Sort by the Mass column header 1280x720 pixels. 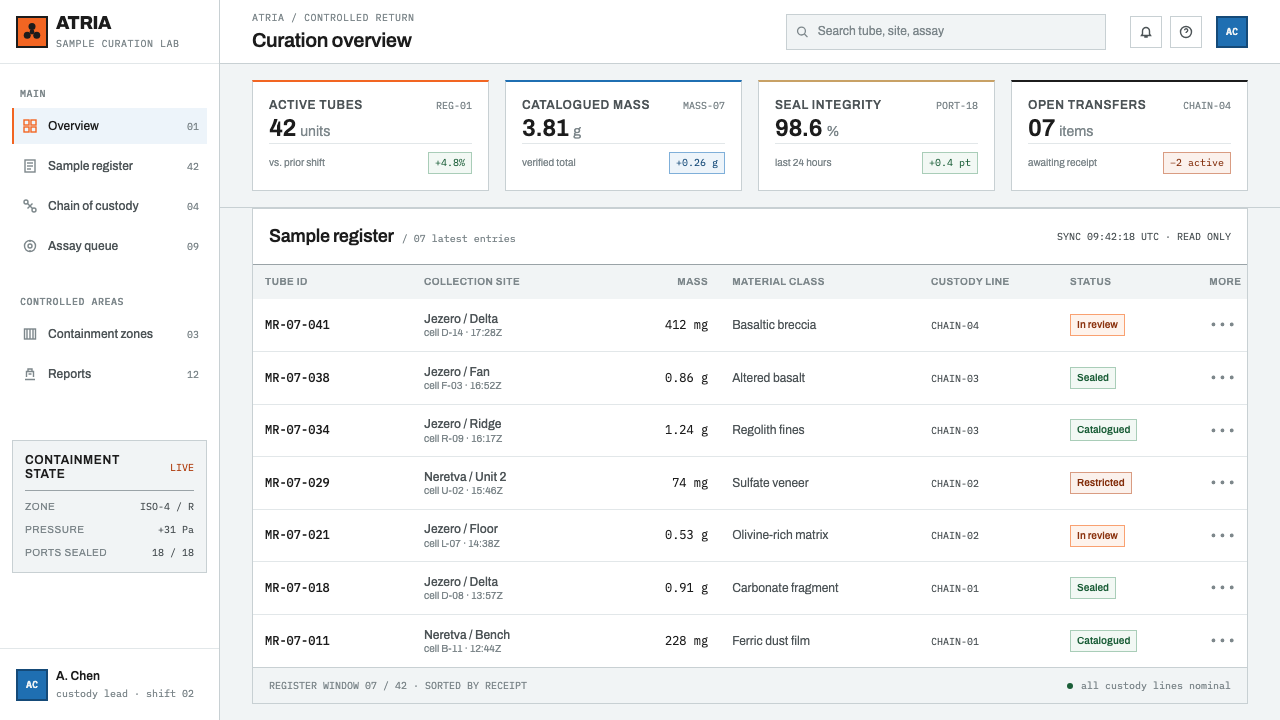click(x=692, y=282)
